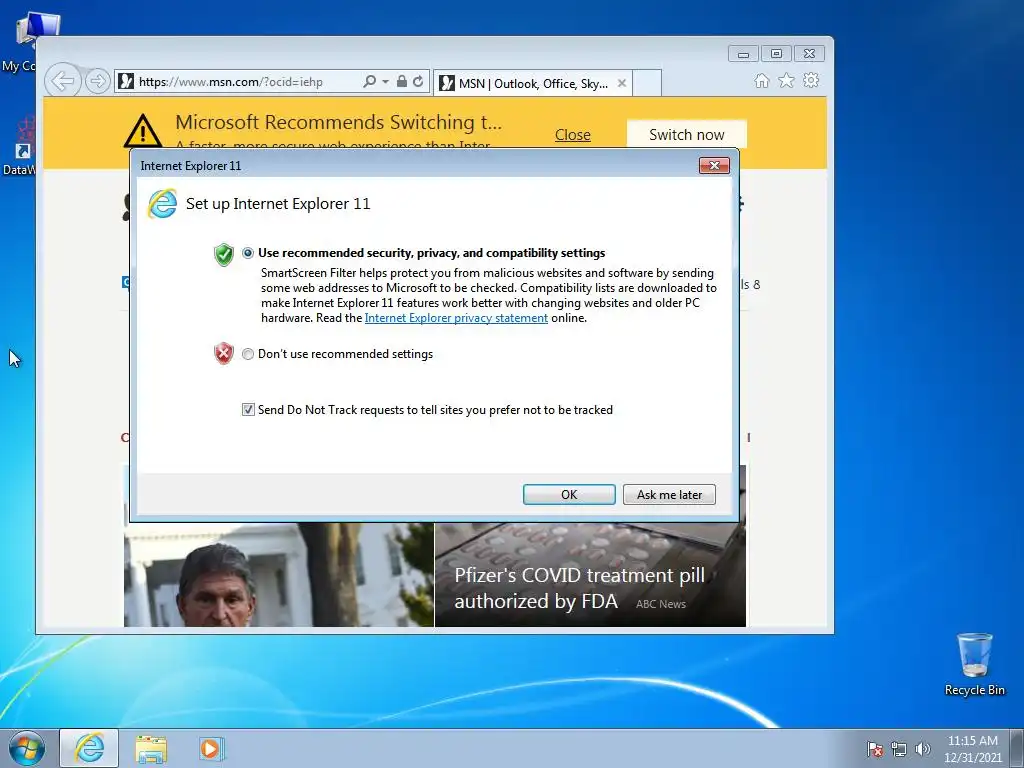Open the Tools gear menu
This screenshot has height=768, width=1024.
tap(811, 80)
